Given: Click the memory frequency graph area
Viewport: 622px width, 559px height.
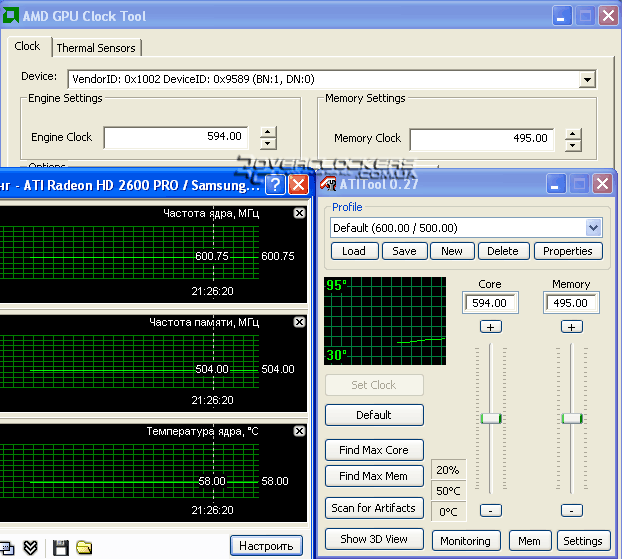Looking at the screenshot, I should tap(153, 363).
